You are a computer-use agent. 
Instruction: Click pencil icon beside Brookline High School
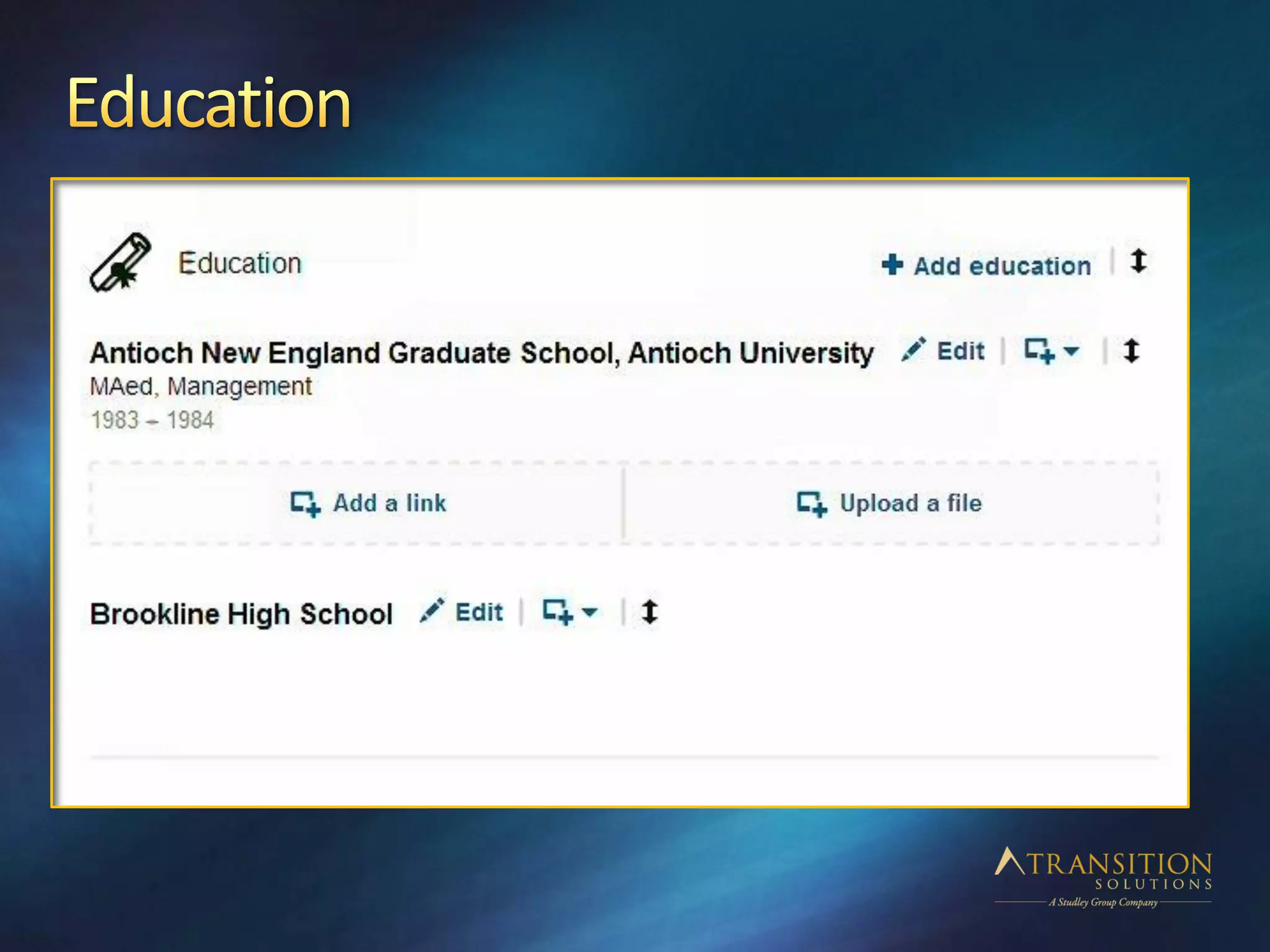[x=432, y=610]
